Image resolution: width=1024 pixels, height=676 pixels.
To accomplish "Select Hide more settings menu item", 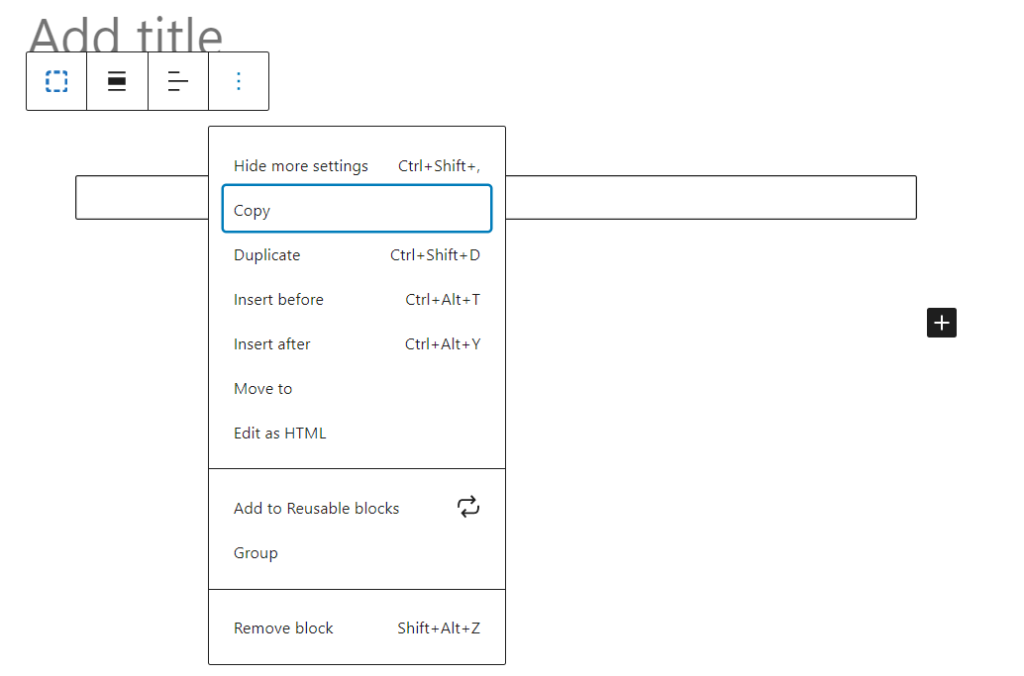I will (301, 166).
